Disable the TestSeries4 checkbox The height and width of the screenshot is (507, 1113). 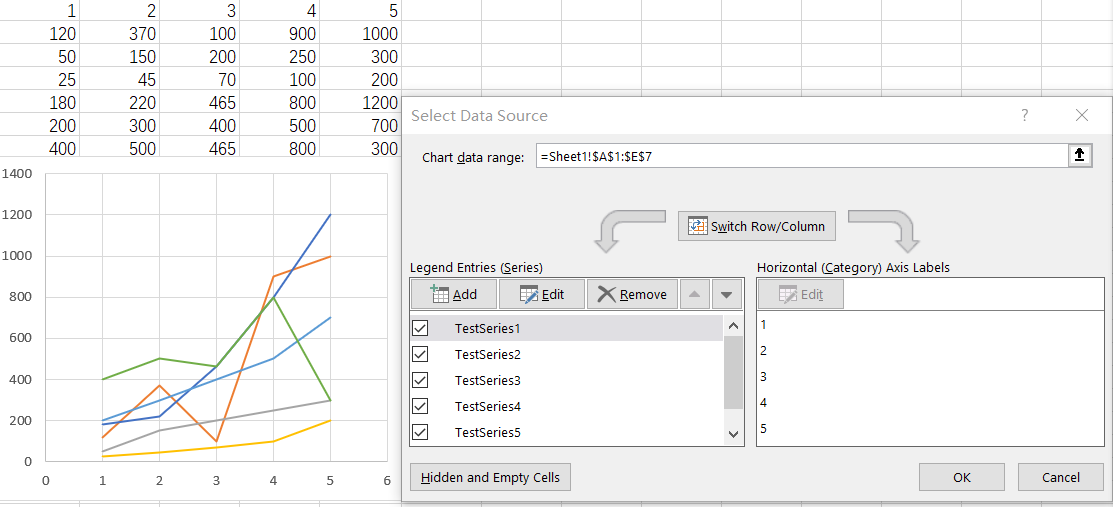[420, 406]
